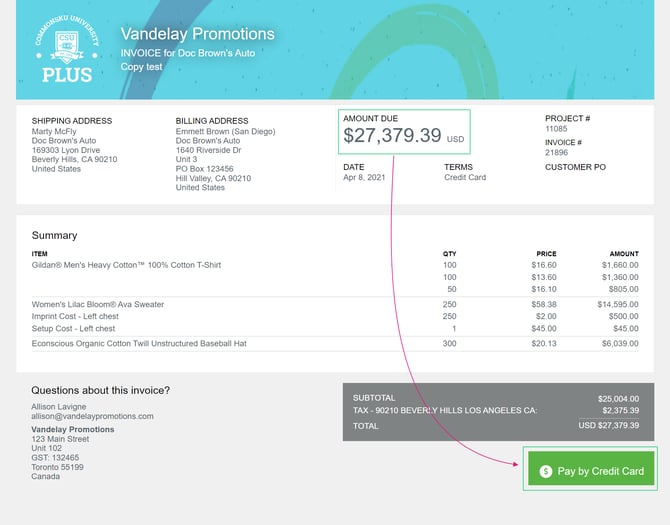Click the dollar icon on the pay button
Viewport: 670px width, 525px height.
click(x=545, y=471)
